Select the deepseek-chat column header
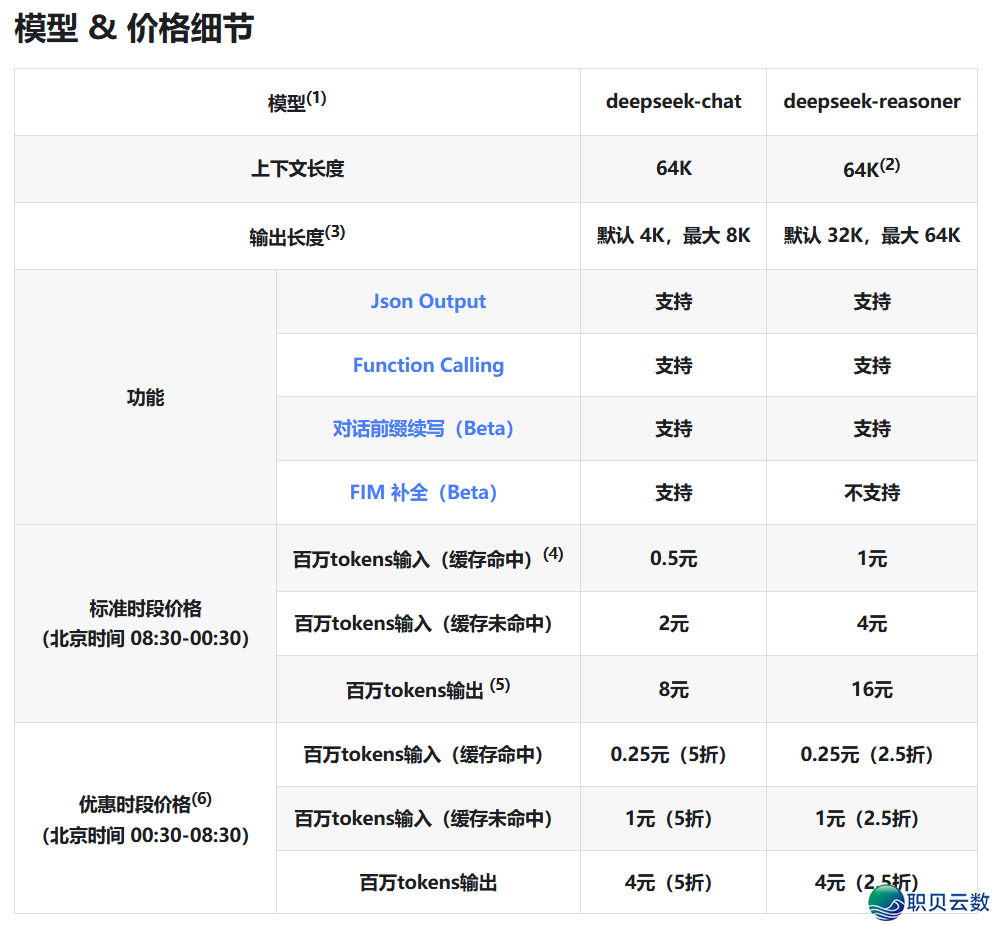This screenshot has height=927, width=997. point(673,102)
